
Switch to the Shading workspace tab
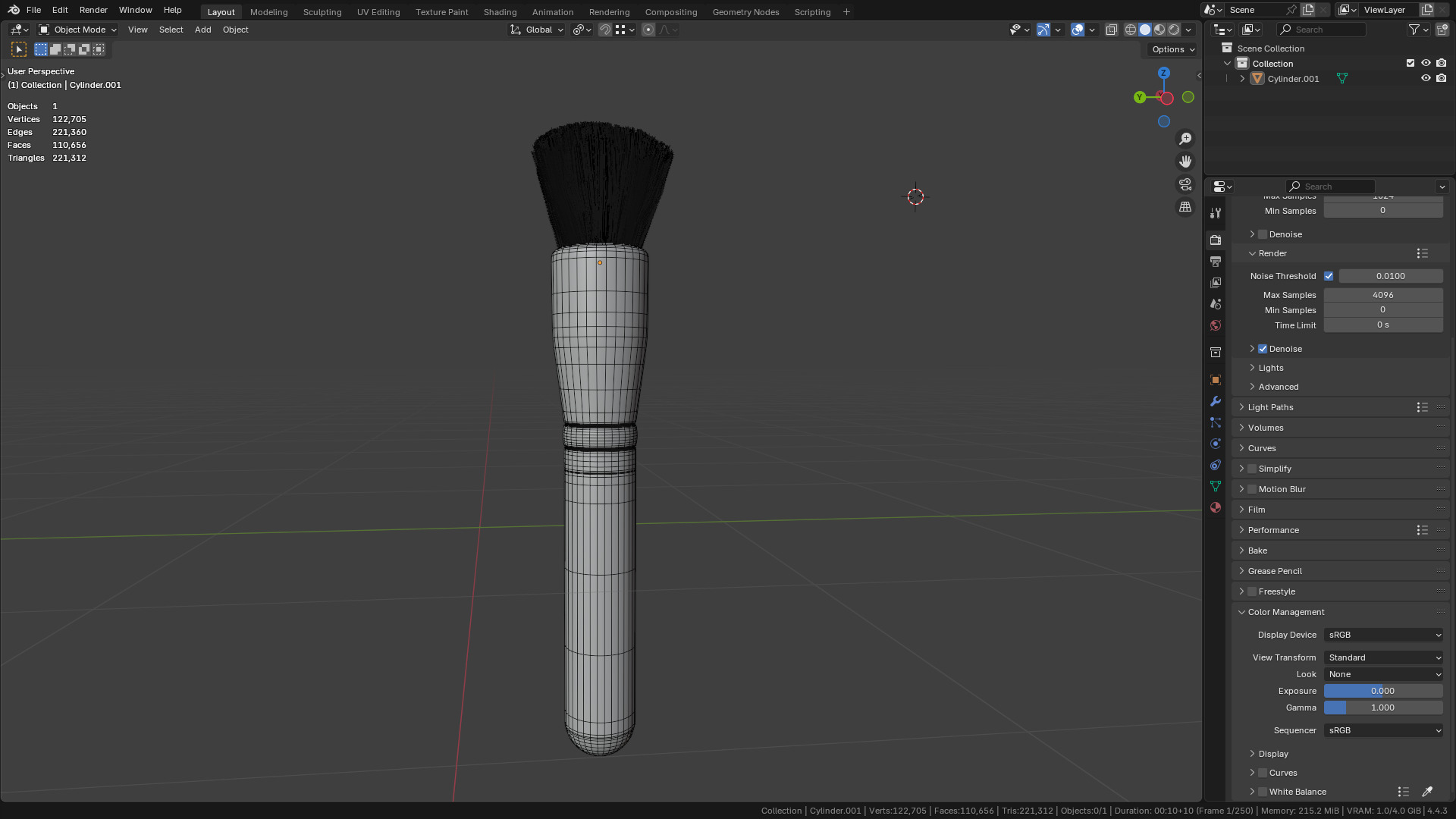500,12
